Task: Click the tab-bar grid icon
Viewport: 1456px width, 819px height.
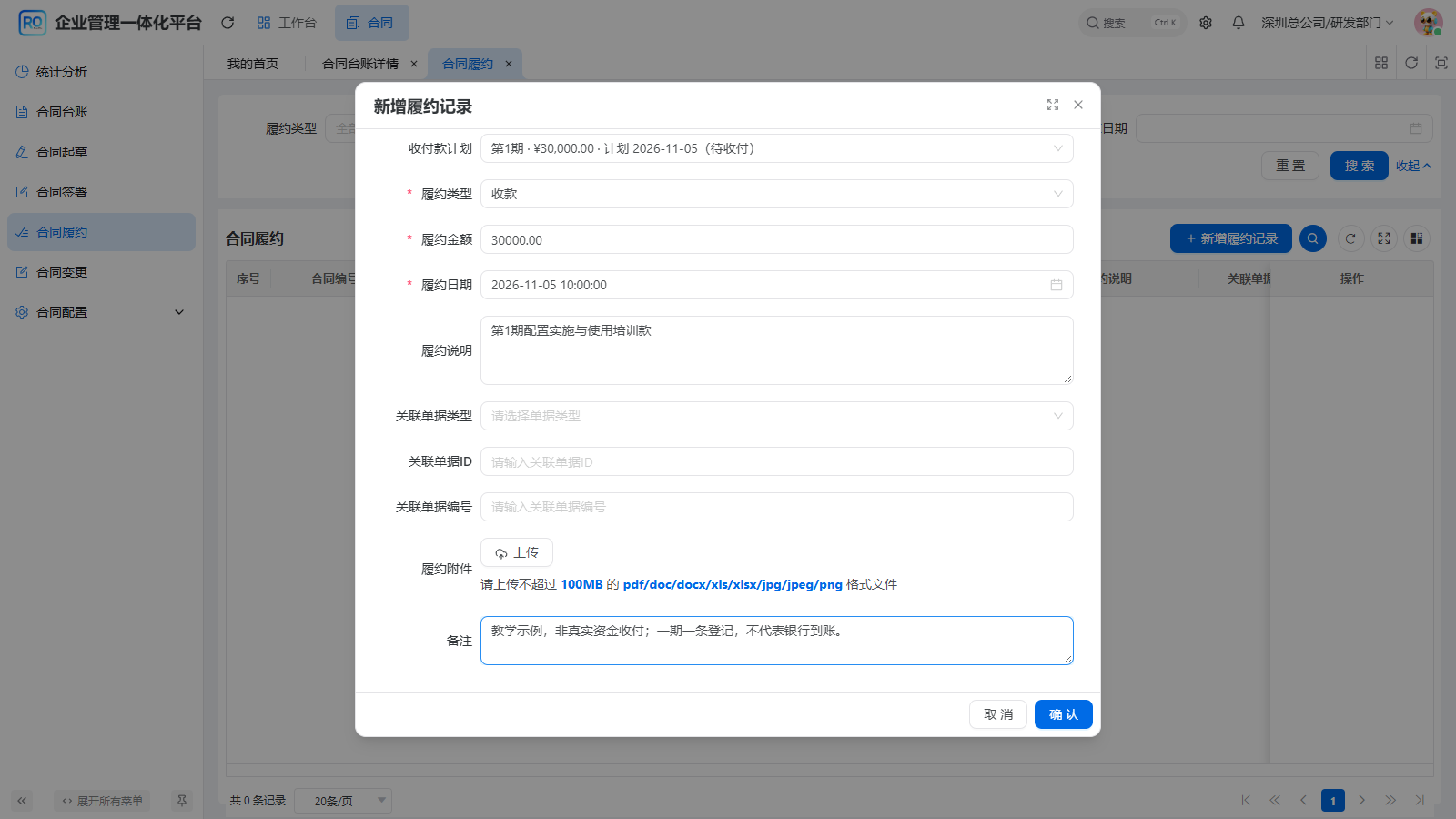Action: 1381,63
